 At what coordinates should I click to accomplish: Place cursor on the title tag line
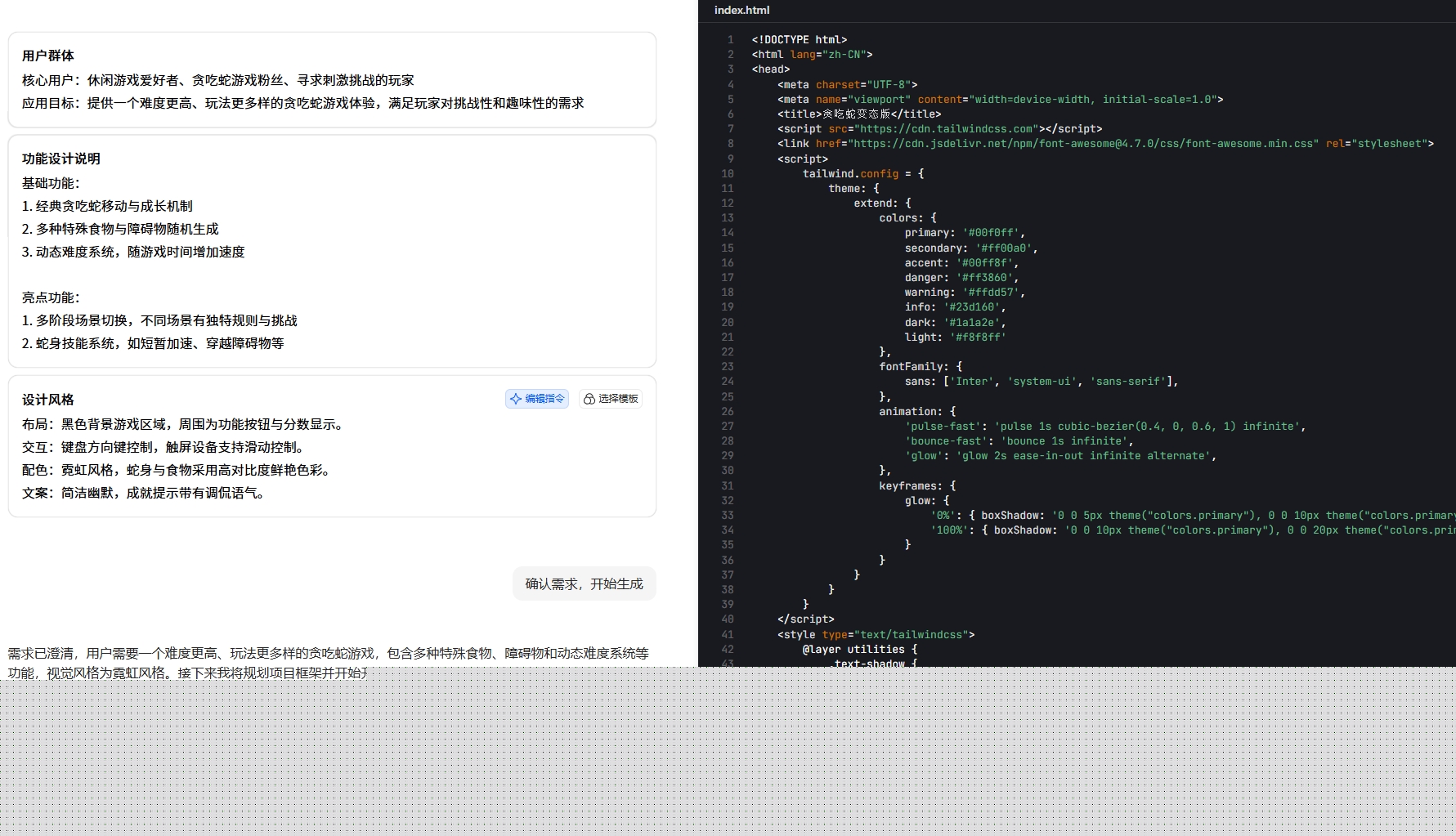coord(858,114)
